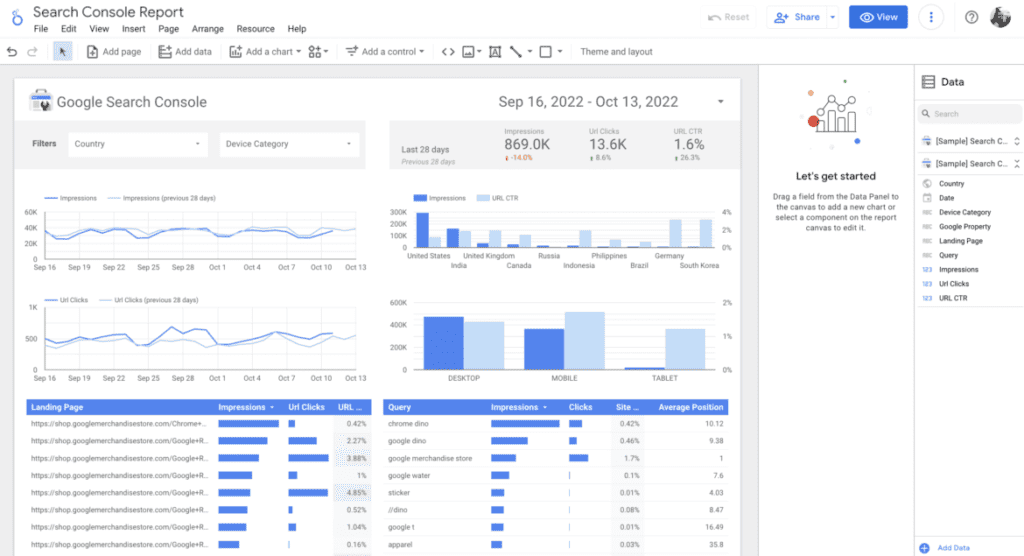Open the Share options dropdown arrow
Image resolution: width=1024 pixels, height=556 pixels.
tap(833, 17)
